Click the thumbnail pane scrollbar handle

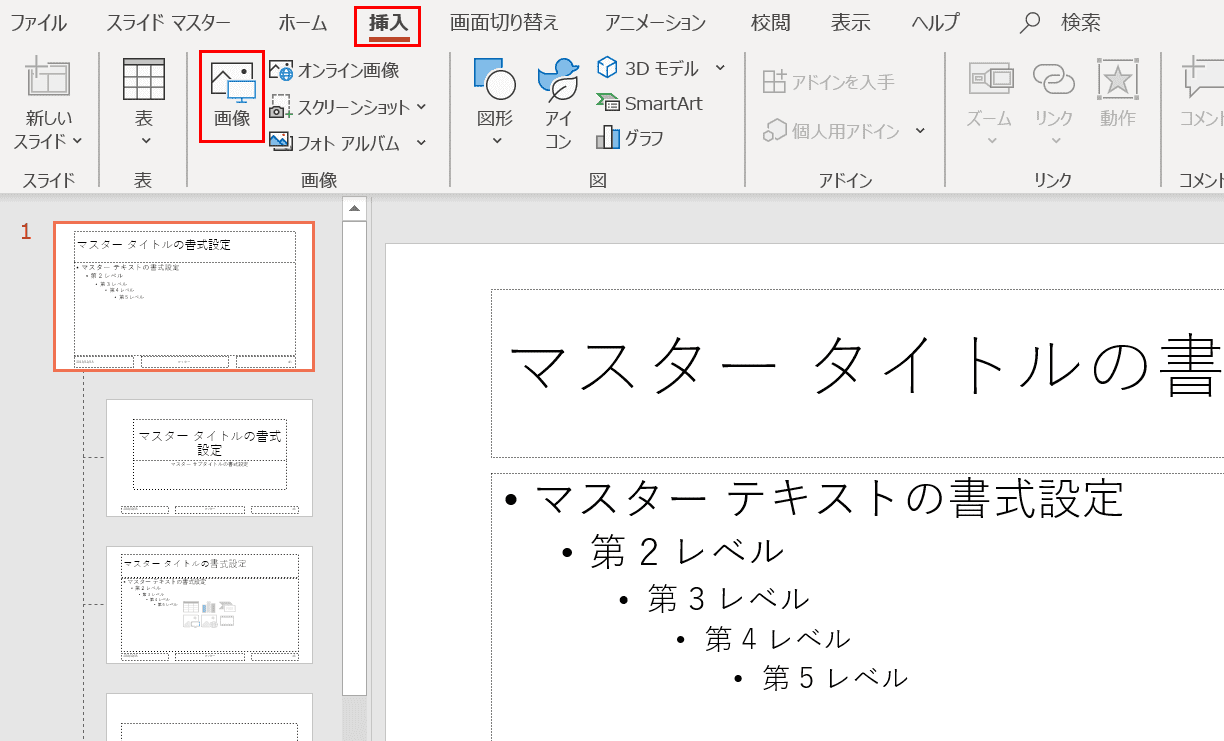coord(354,458)
